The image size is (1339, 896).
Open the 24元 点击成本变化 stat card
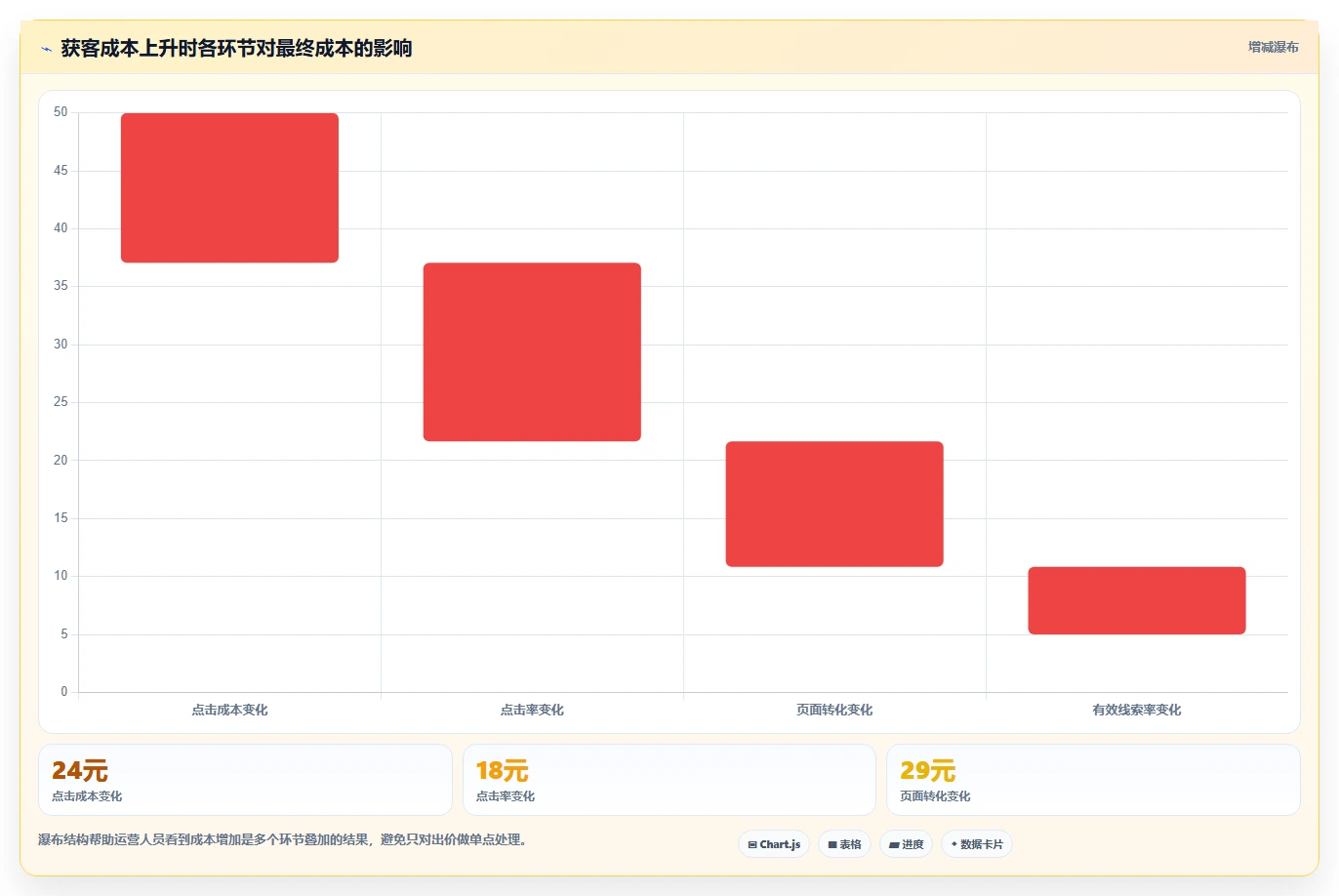(245, 780)
